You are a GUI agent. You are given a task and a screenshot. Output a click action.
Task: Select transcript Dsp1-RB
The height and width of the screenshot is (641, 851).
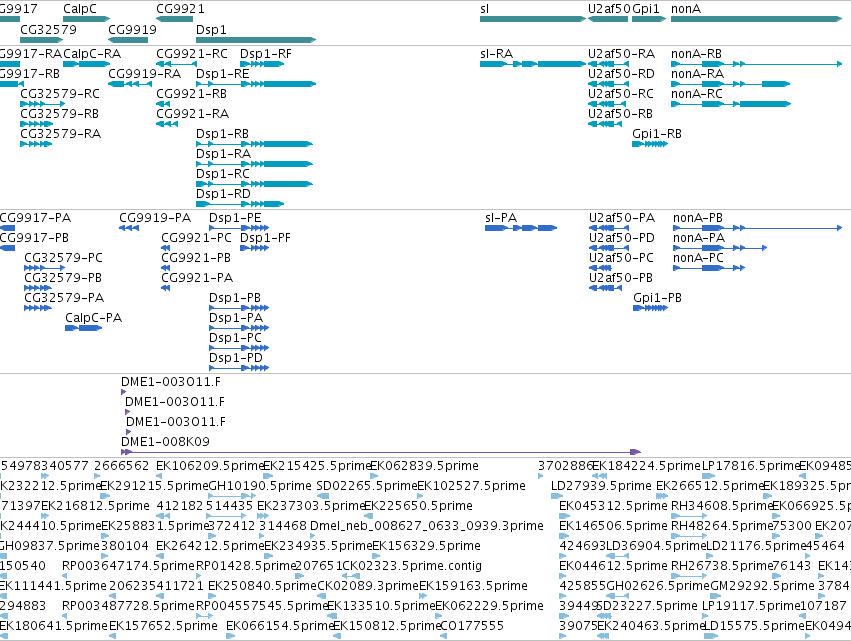pyautogui.click(x=255, y=144)
